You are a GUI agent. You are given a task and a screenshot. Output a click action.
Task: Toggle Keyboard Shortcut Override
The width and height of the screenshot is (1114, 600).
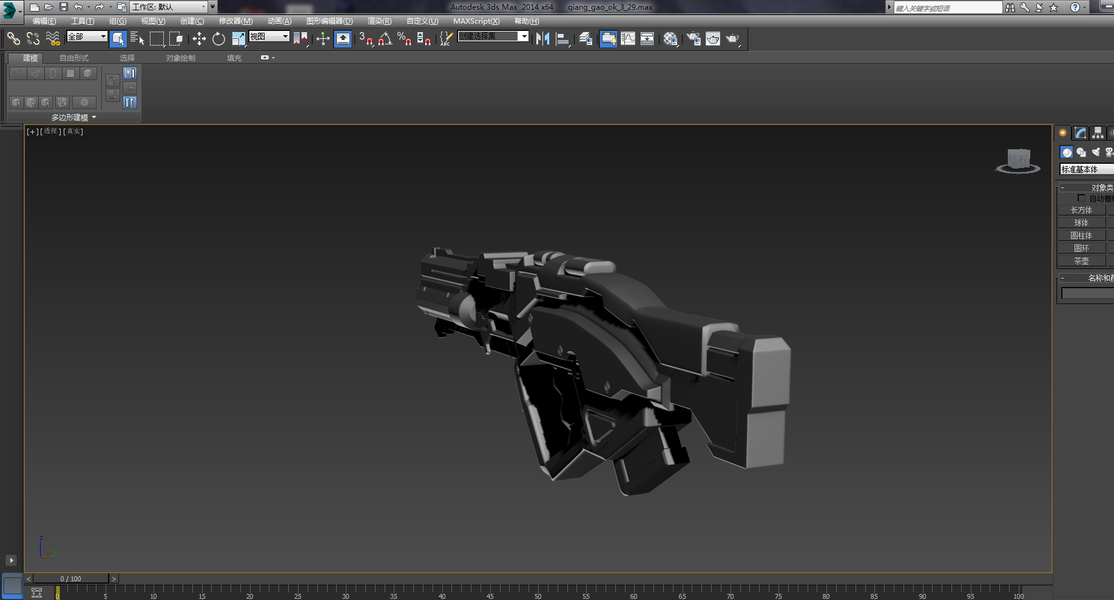[x=343, y=38]
